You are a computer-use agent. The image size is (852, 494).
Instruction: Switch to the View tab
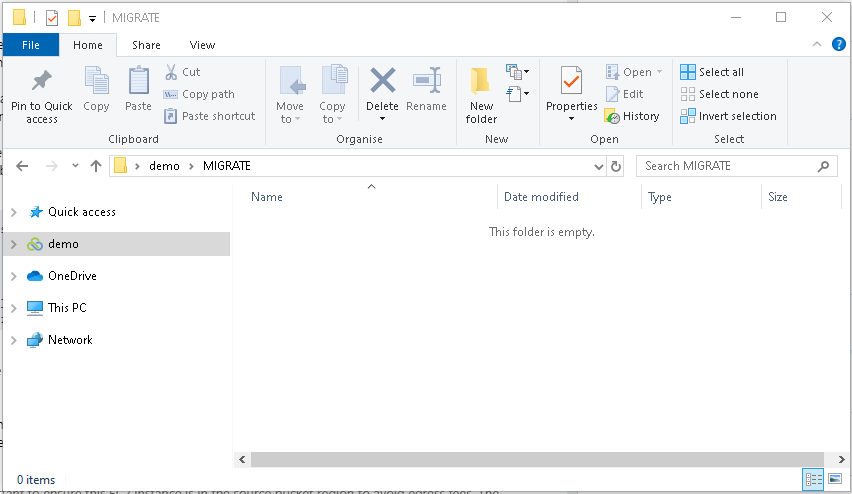202,45
